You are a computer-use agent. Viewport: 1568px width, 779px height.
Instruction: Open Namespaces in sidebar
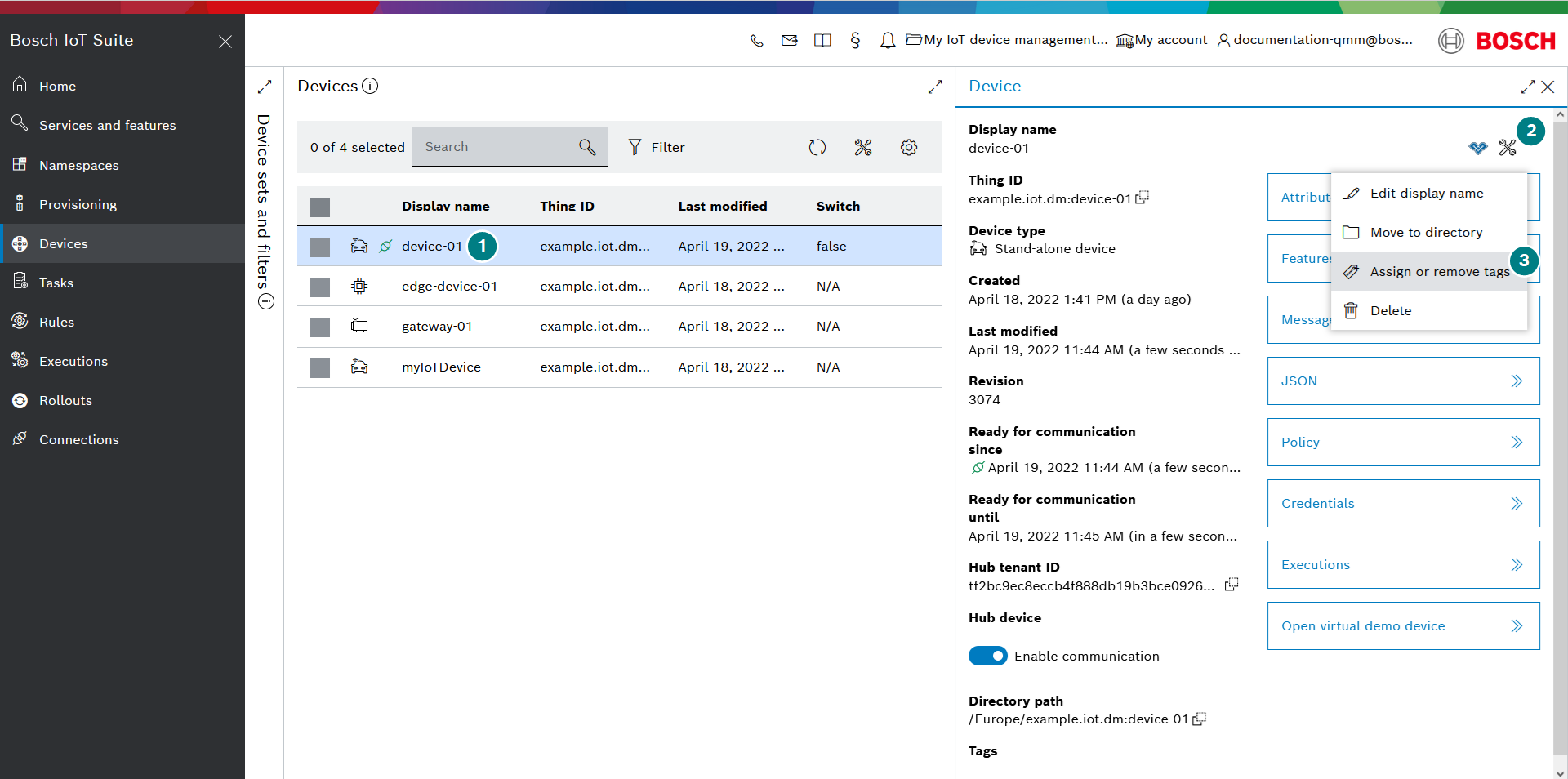click(x=122, y=165)
